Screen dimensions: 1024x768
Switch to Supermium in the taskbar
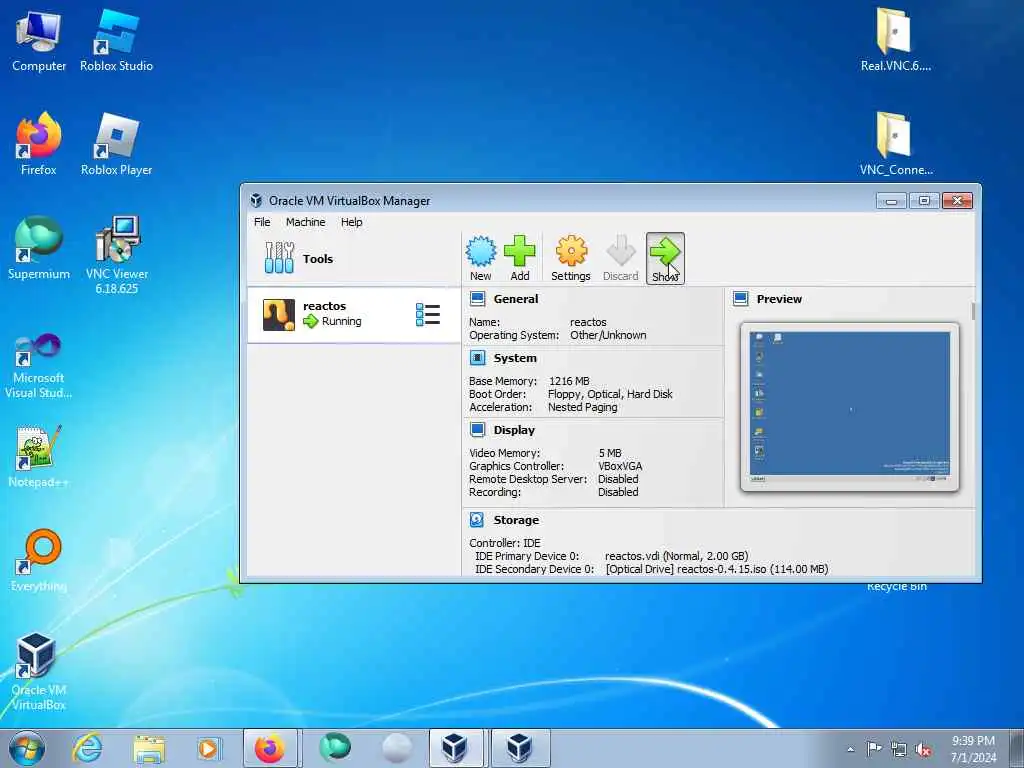(334, 748)
